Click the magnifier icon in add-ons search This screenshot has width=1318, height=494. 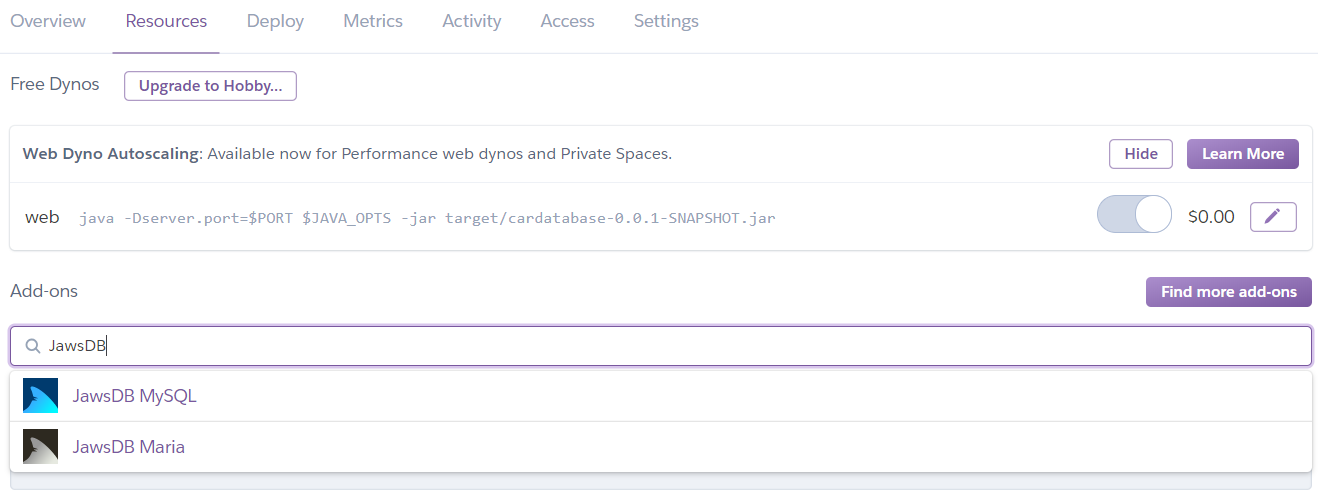(x=32, y=346)
